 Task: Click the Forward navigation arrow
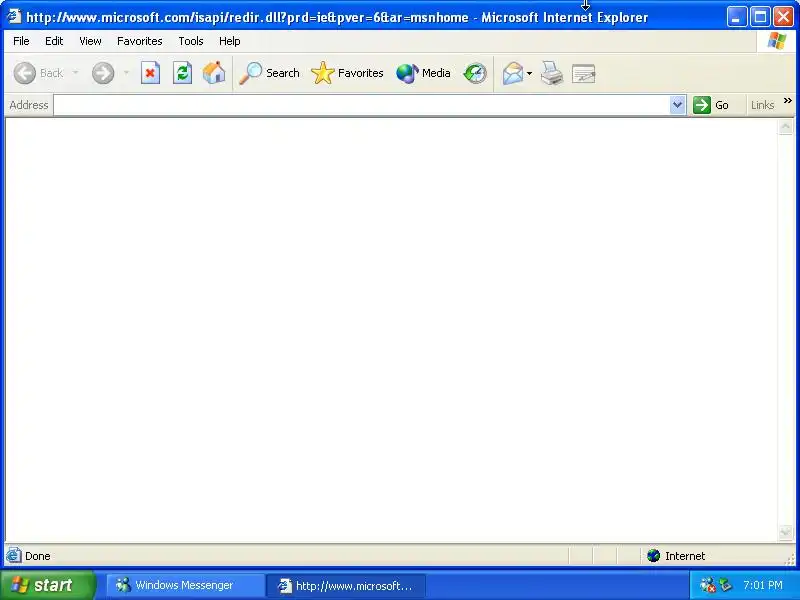point(103,73)
